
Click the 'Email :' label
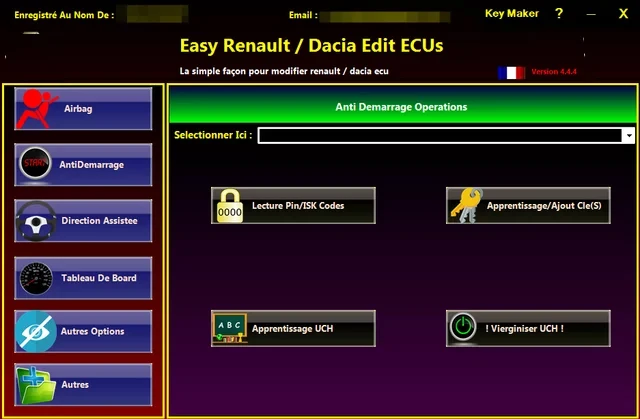[x=303, y=16]
